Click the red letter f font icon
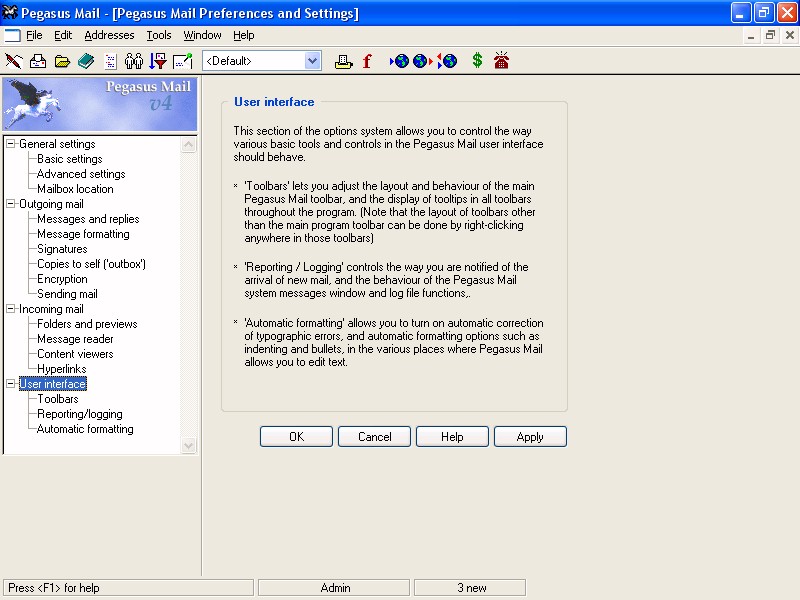This screenshot has width=800, height=600. pos(367,61)
